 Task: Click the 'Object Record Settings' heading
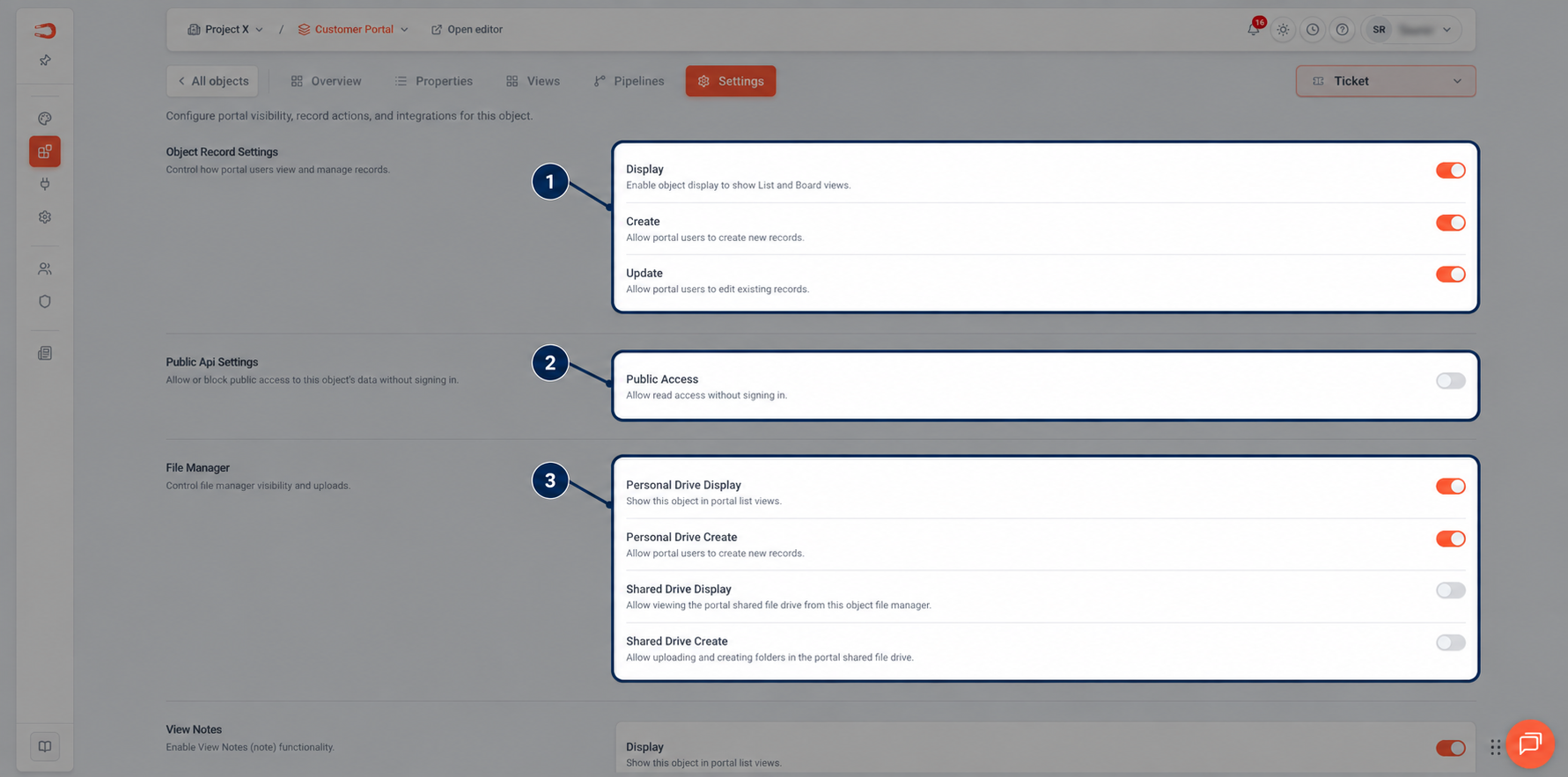(222, 151)
